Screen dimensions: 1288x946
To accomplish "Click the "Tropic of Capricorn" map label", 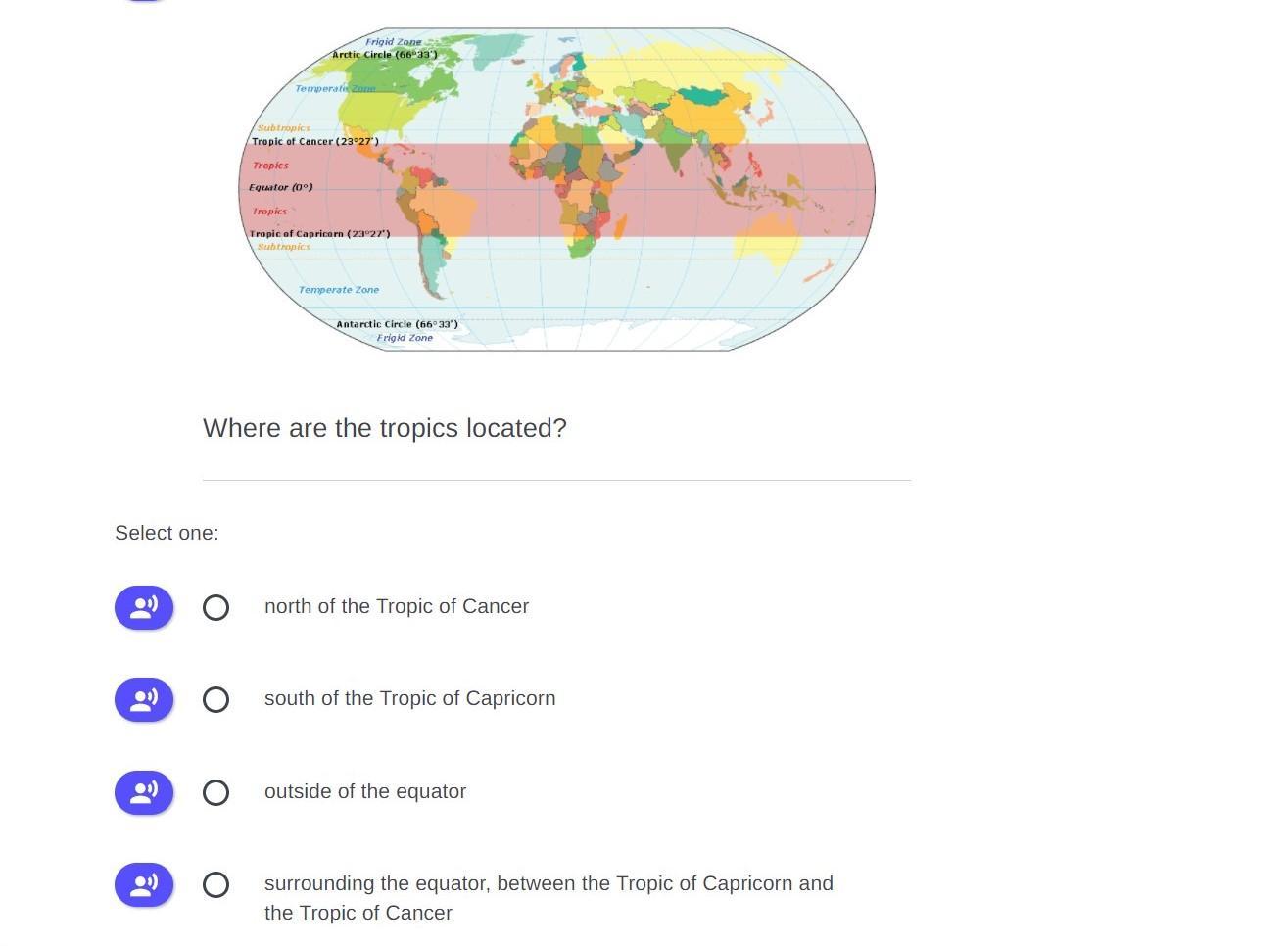I will coord(319,234).
